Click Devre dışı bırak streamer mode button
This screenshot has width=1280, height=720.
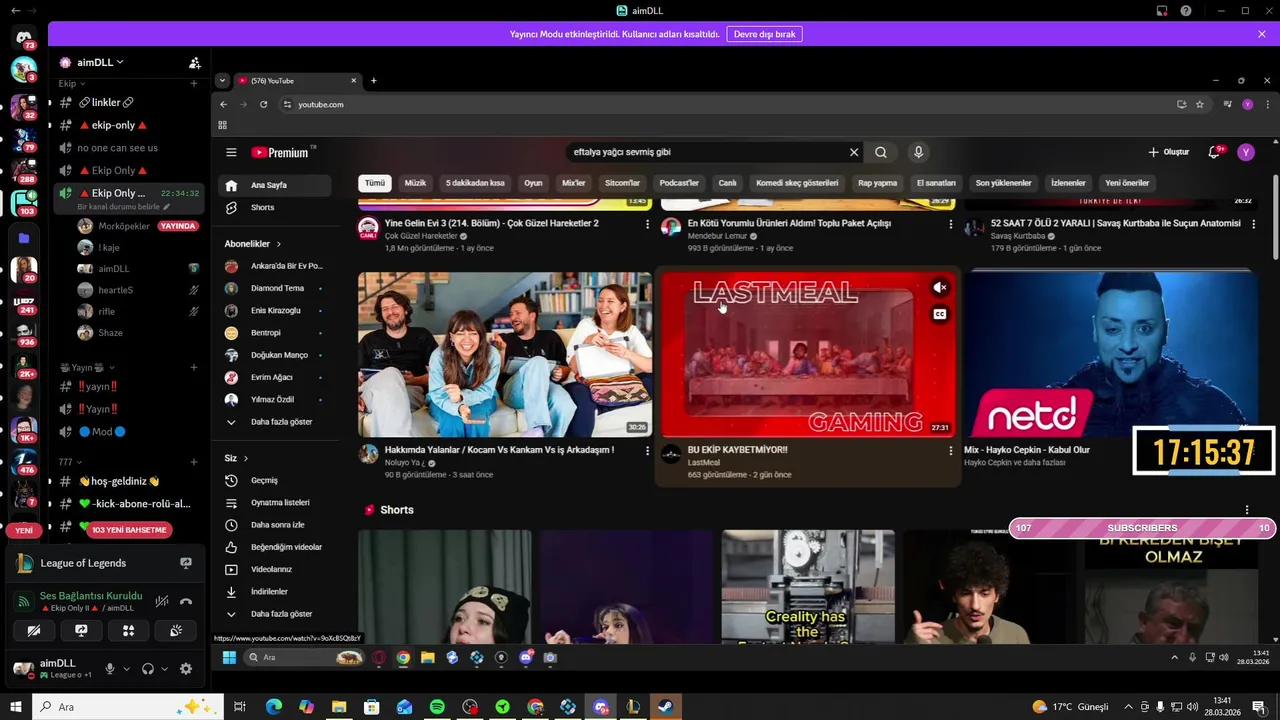coord(765,34)
